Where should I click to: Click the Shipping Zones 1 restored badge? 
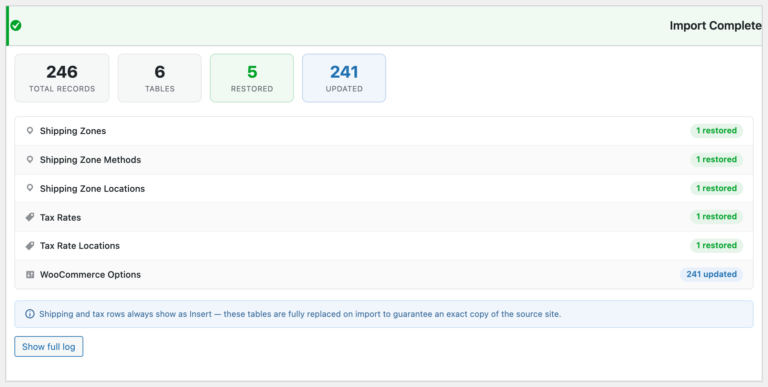pos(717,131)
